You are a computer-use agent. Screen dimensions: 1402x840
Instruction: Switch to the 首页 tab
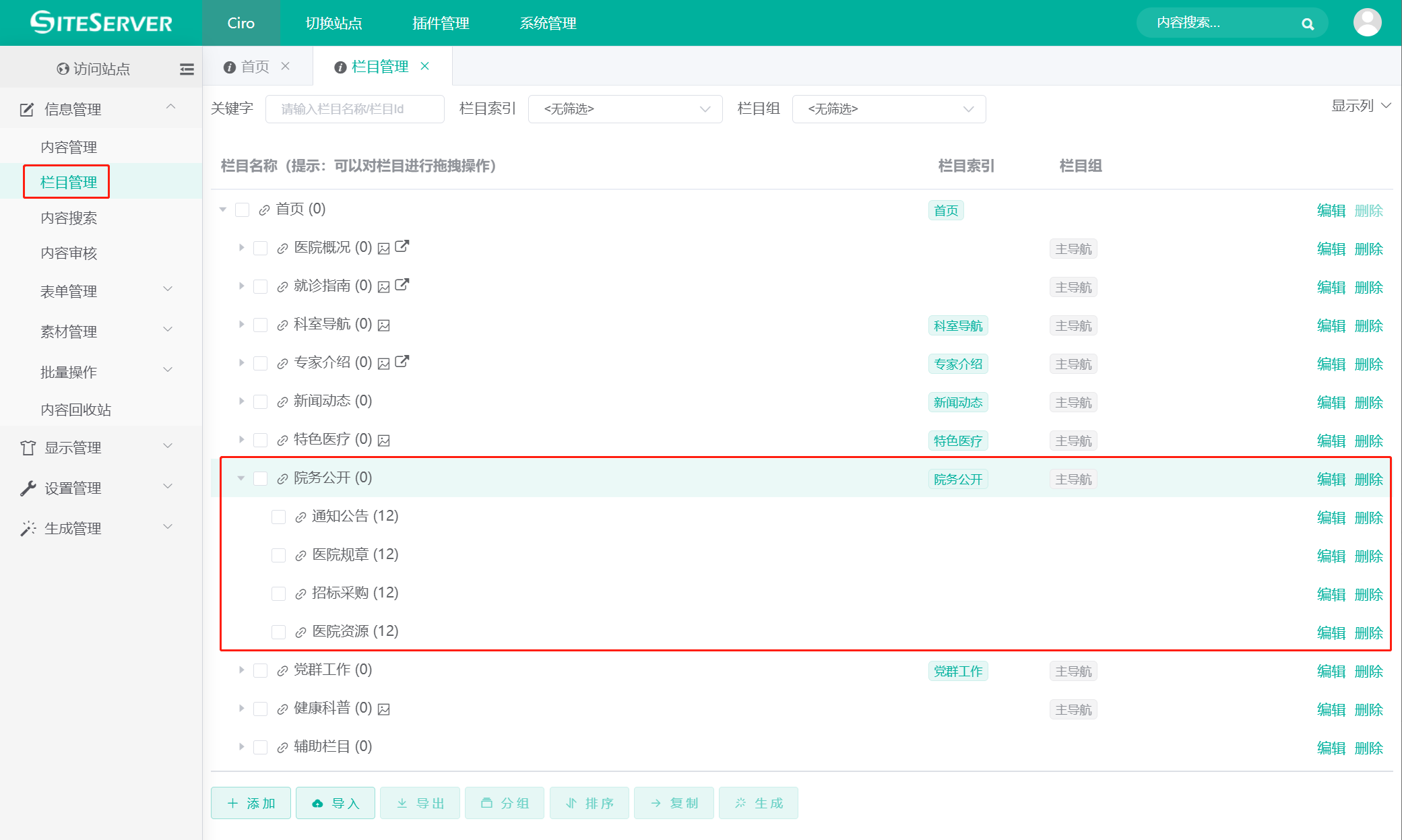click(x=255, y=66)
